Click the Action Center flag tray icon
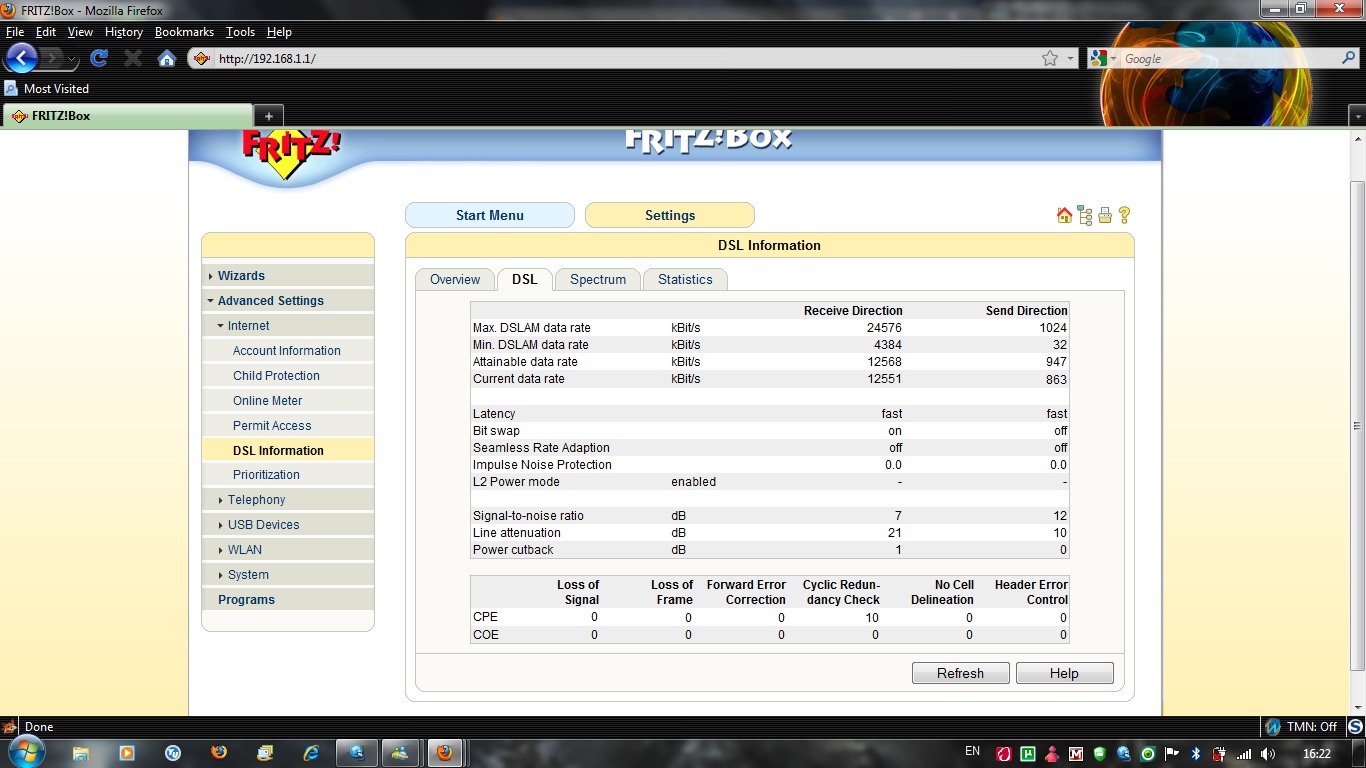The width and height of the screenshot is (1366, 768). click(1171, 753)
